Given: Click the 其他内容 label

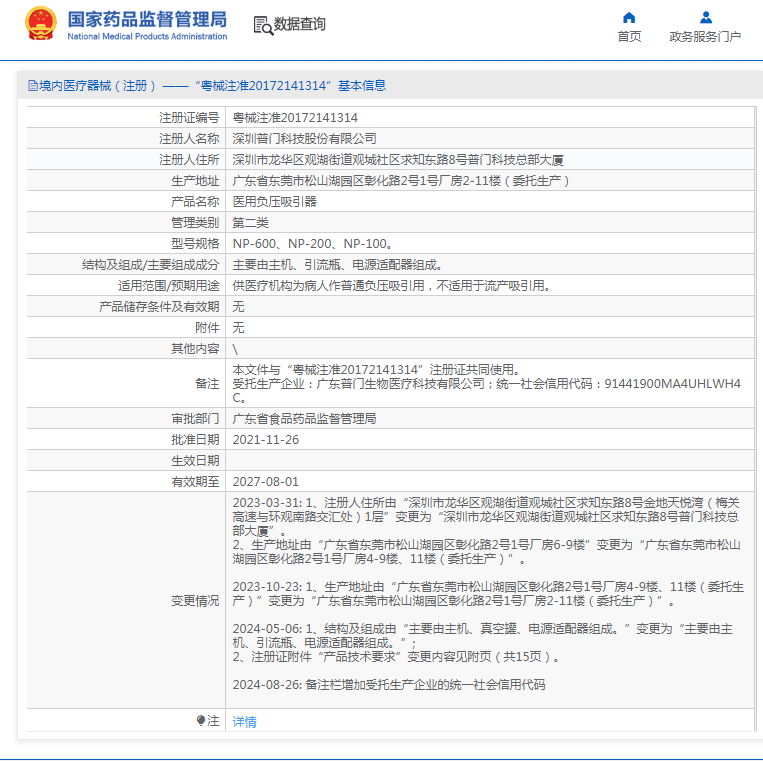Looking at the screenshot, I should 195,349.
